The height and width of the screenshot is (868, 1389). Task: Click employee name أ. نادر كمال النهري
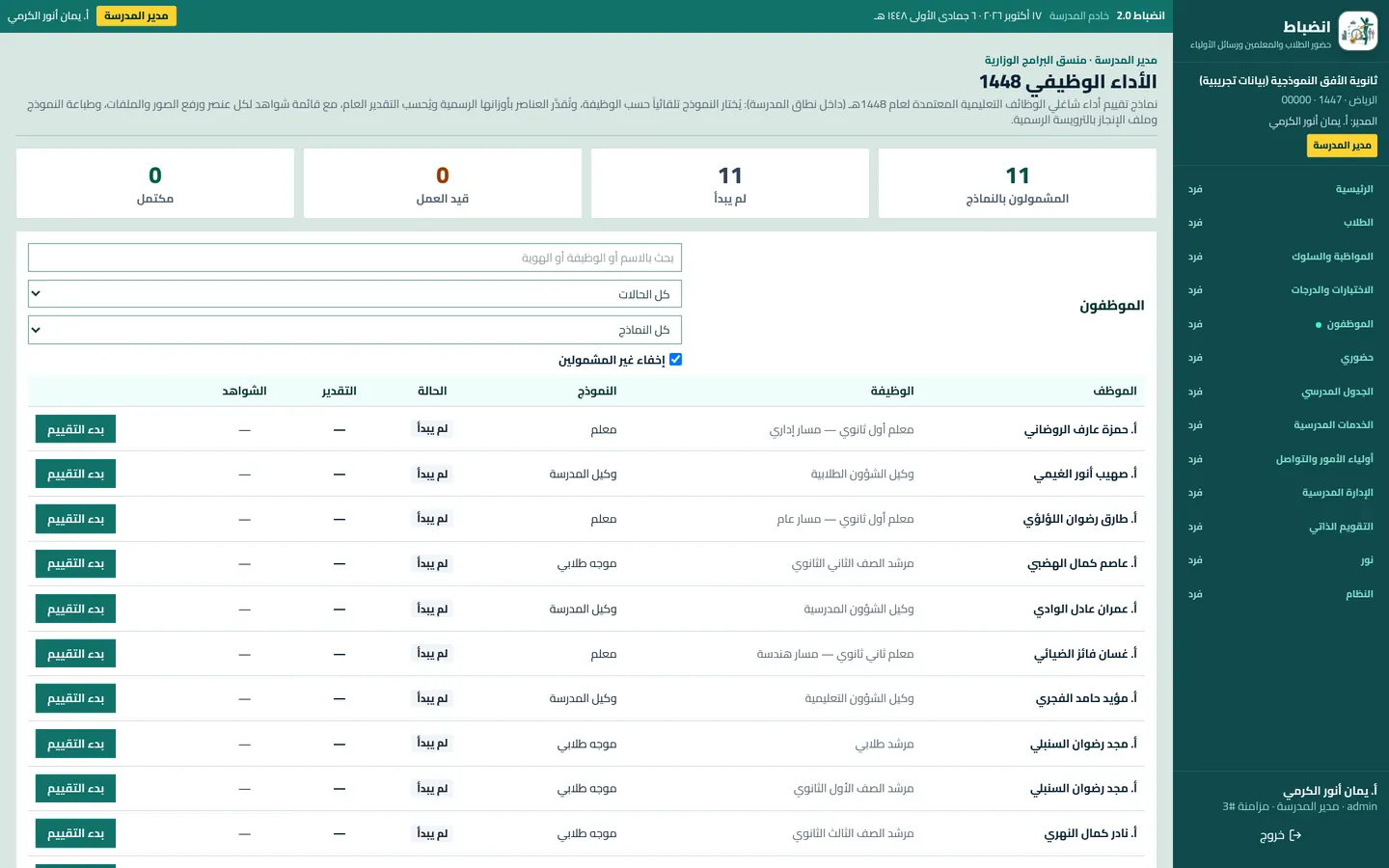[x=1090, y=833]
